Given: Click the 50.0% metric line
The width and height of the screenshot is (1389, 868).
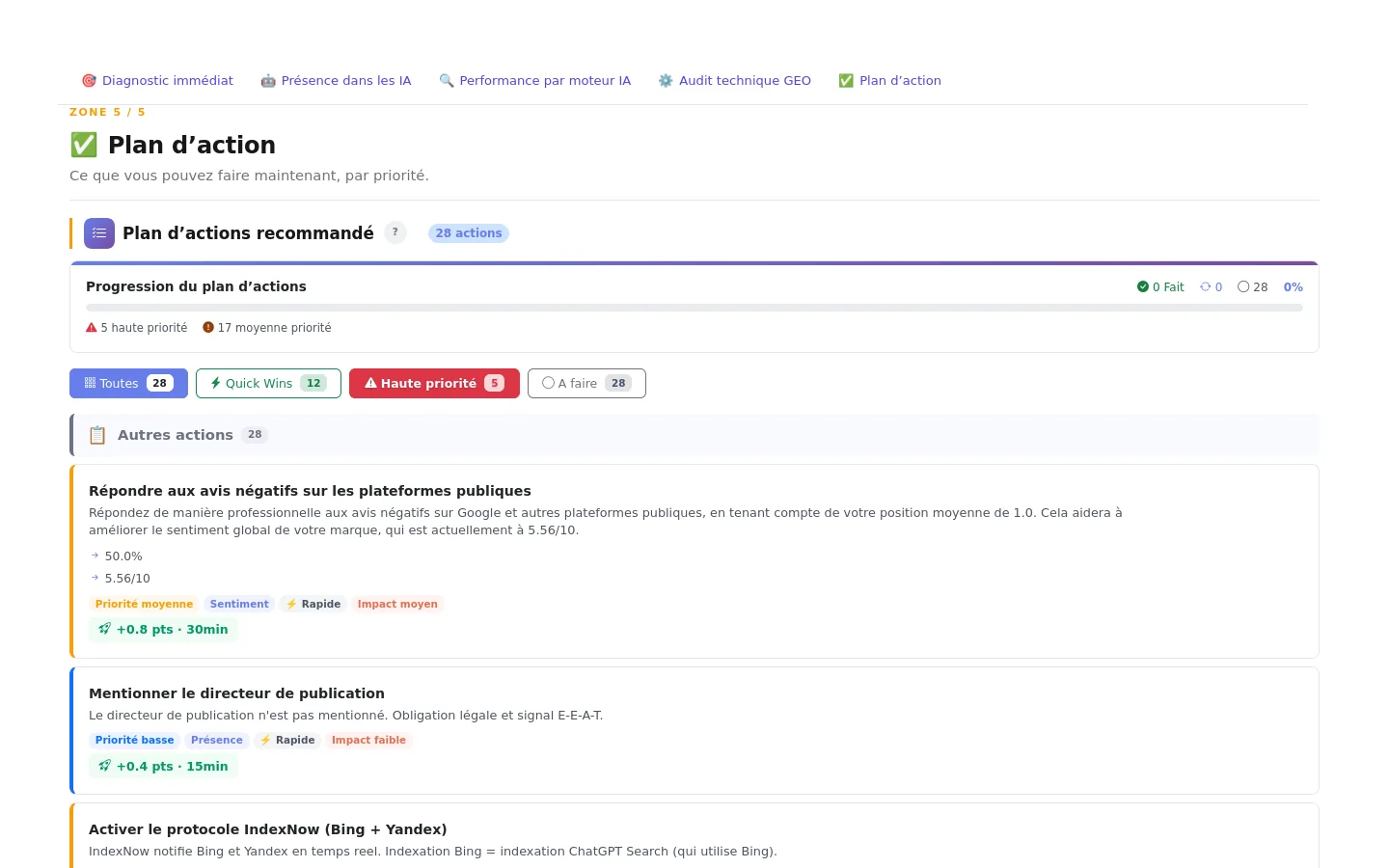Looking at the screenshot, I should 123,556.
